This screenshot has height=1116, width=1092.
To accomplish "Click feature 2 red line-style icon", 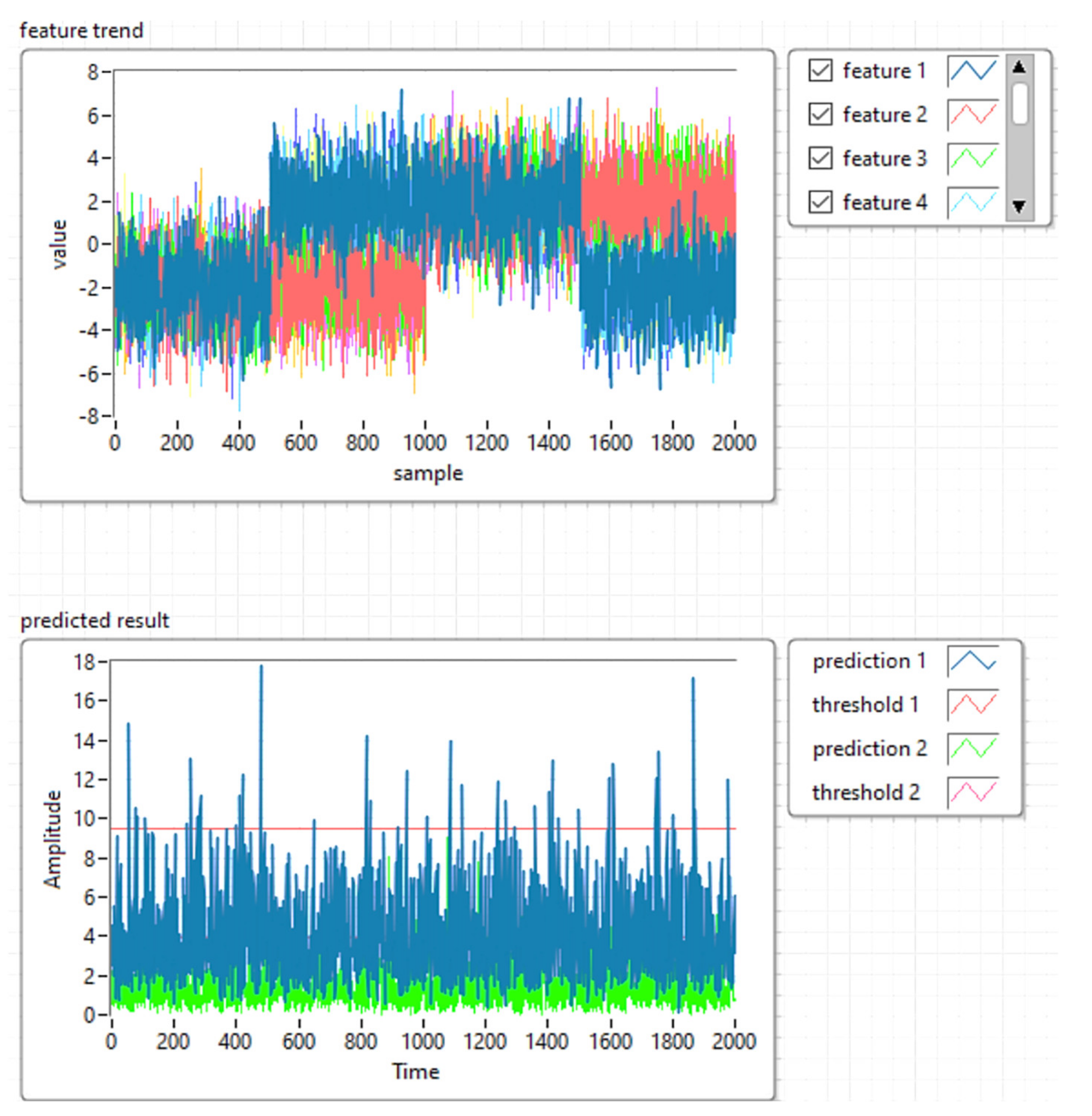I will click(973, 115).
